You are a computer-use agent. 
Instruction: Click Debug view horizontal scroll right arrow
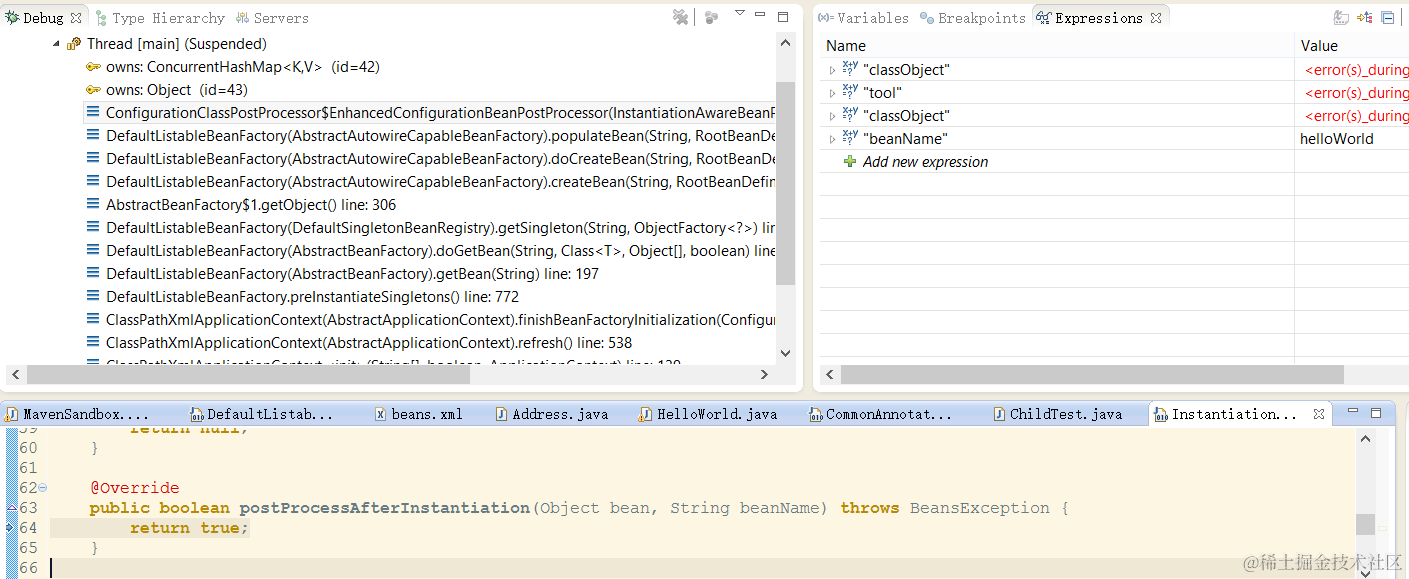[x=764, y=375]
